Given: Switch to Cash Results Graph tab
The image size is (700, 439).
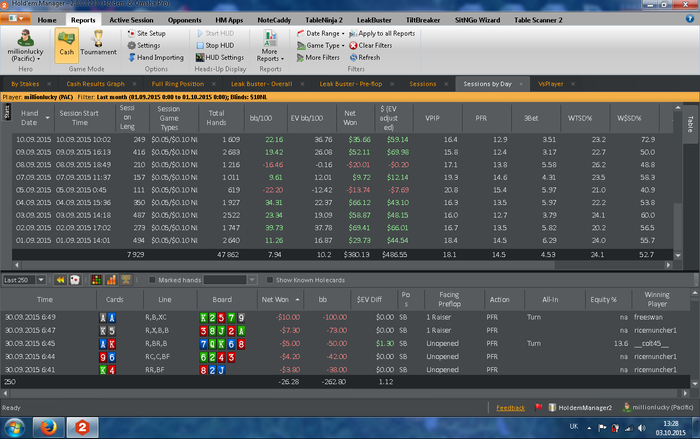Looking at the screenshot, I should [x=96, y=84].
